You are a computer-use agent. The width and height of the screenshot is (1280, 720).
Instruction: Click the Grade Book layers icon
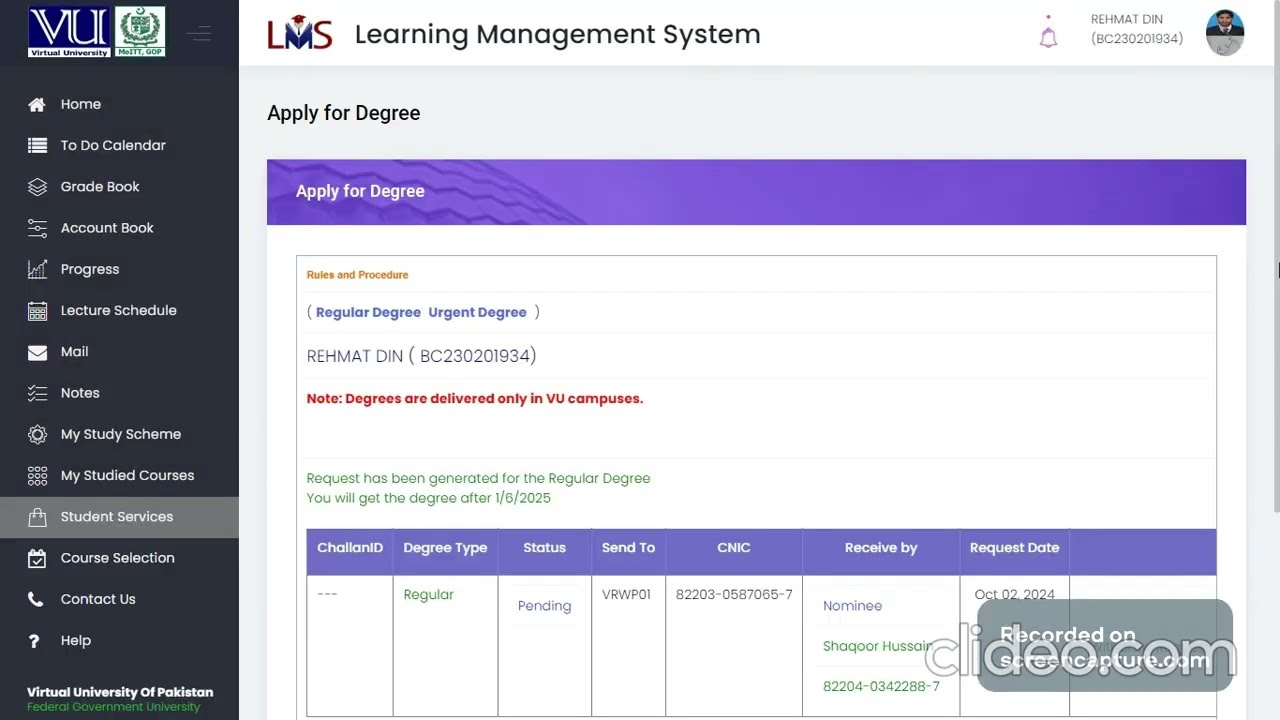37,187
